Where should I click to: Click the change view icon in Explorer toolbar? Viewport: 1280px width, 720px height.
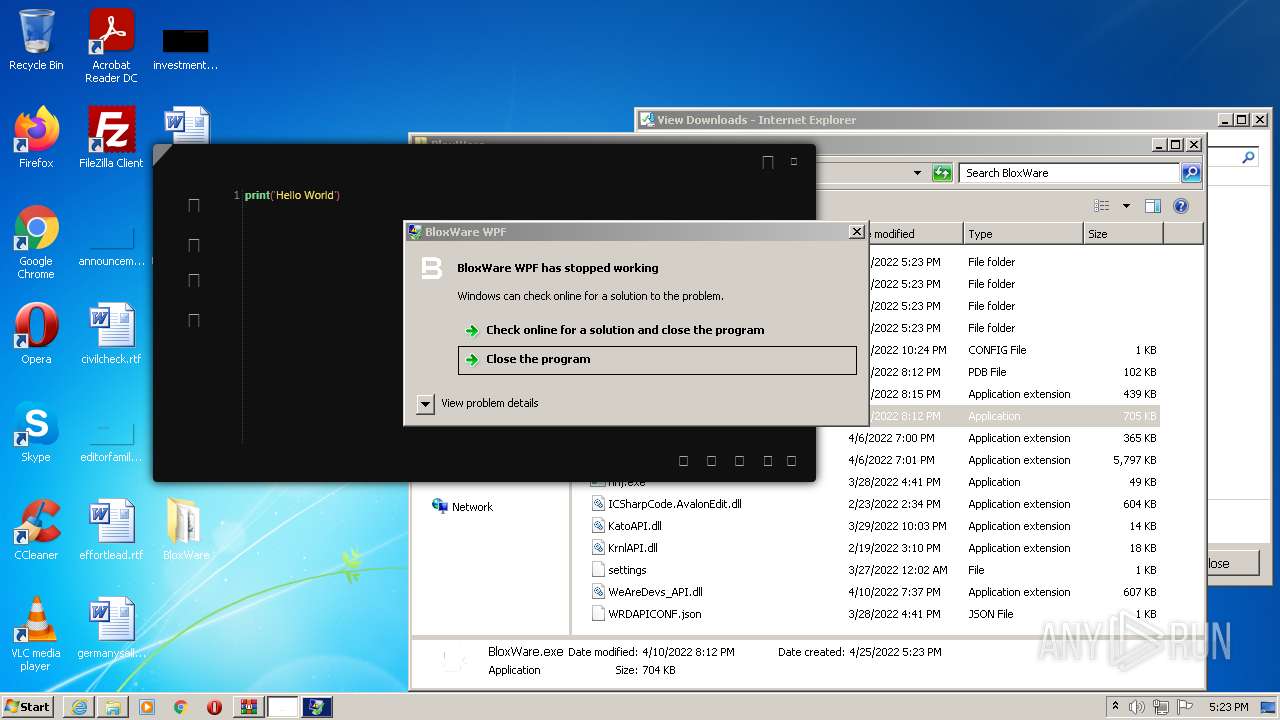tap(1102, 206)
